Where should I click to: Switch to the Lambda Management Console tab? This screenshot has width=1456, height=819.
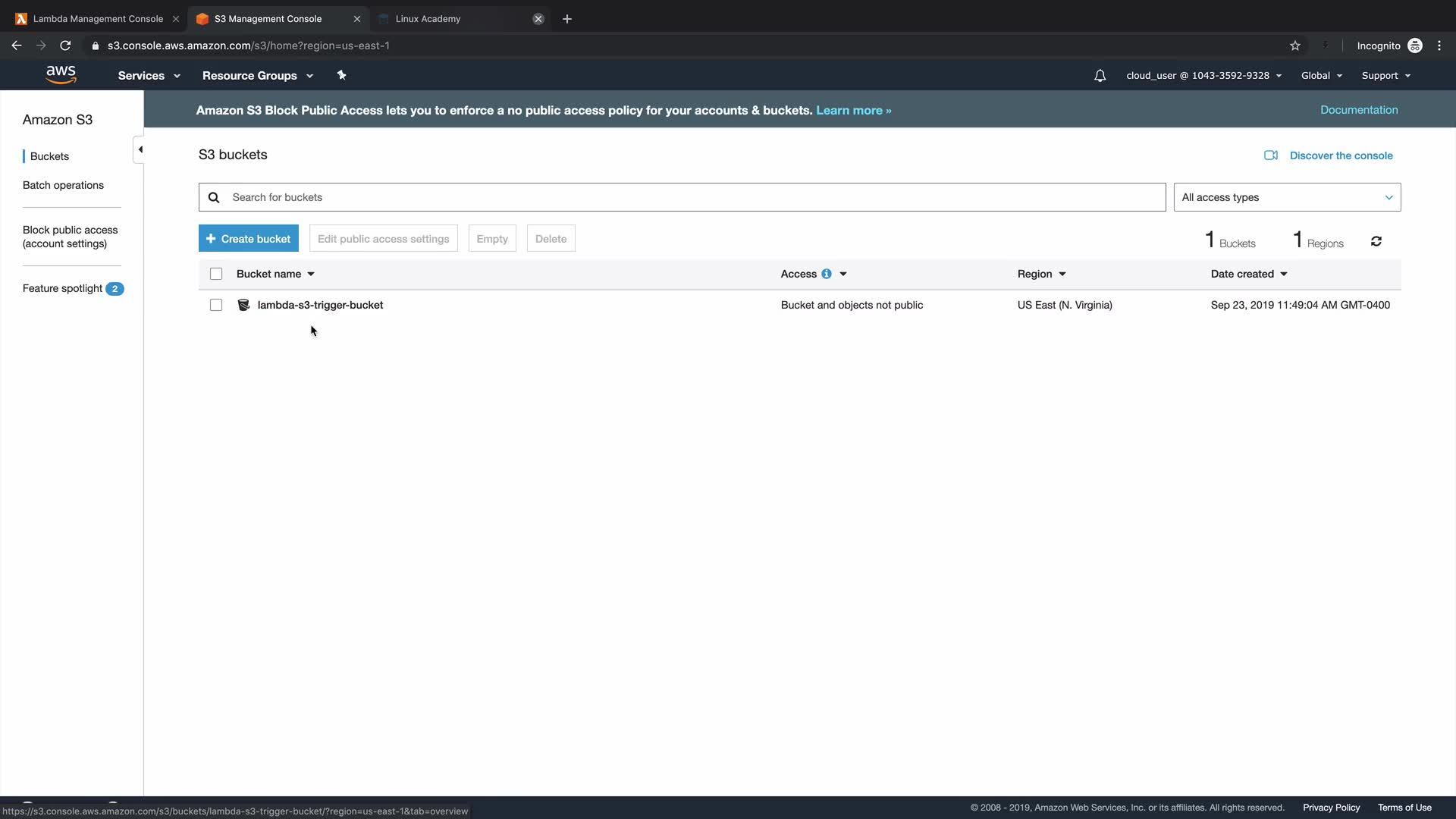coord(97,19)
